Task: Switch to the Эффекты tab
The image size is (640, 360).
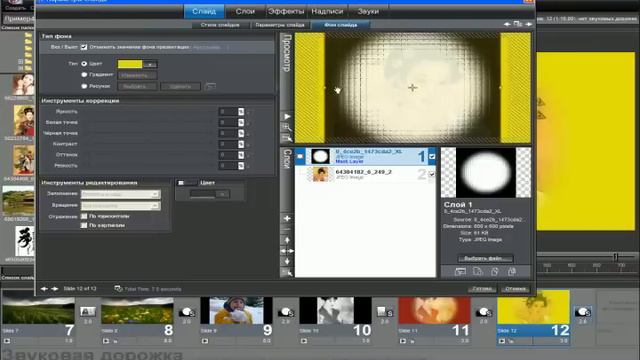Action: (286, 11)
